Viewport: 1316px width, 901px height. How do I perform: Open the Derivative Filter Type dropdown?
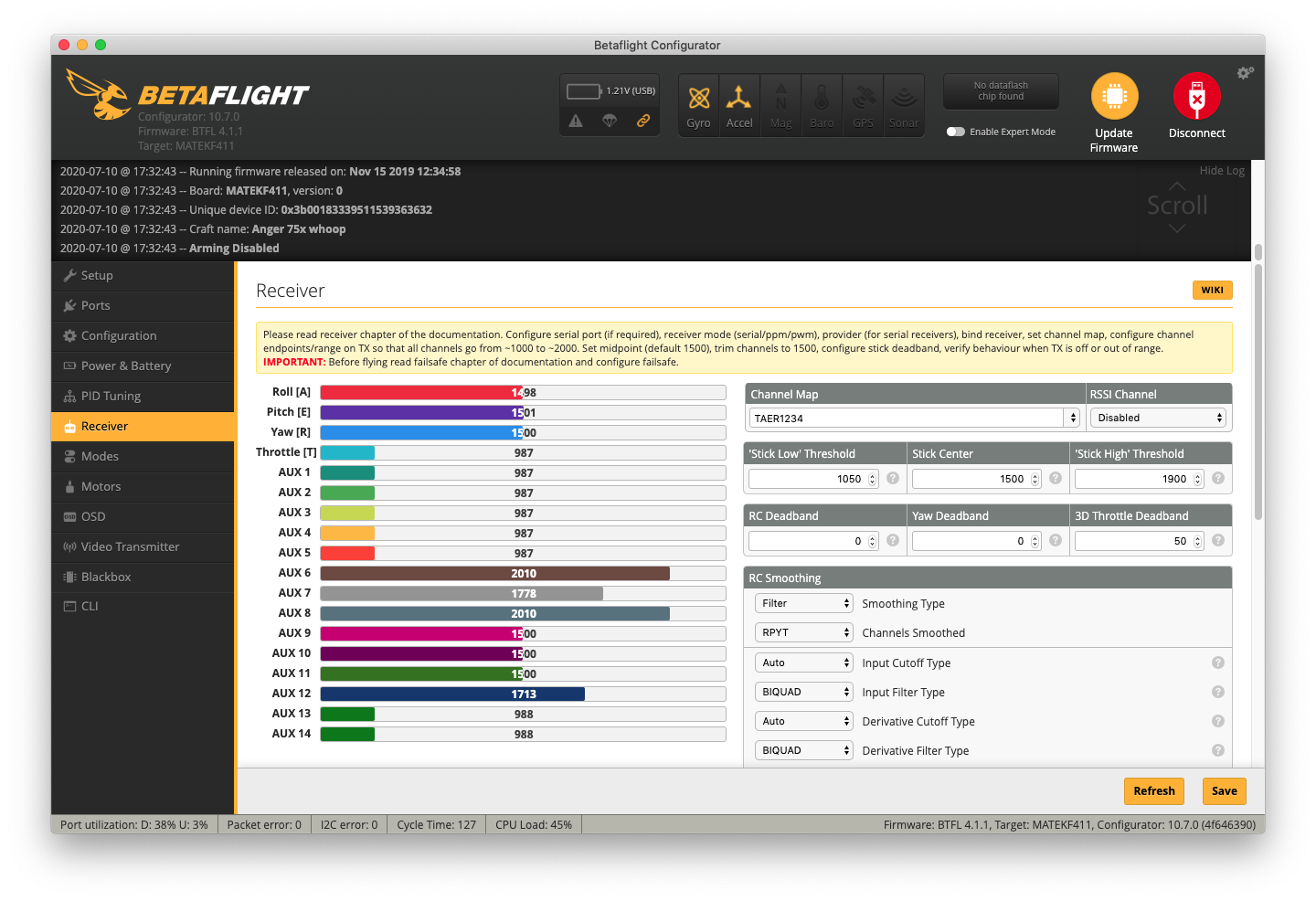[803, 750]
